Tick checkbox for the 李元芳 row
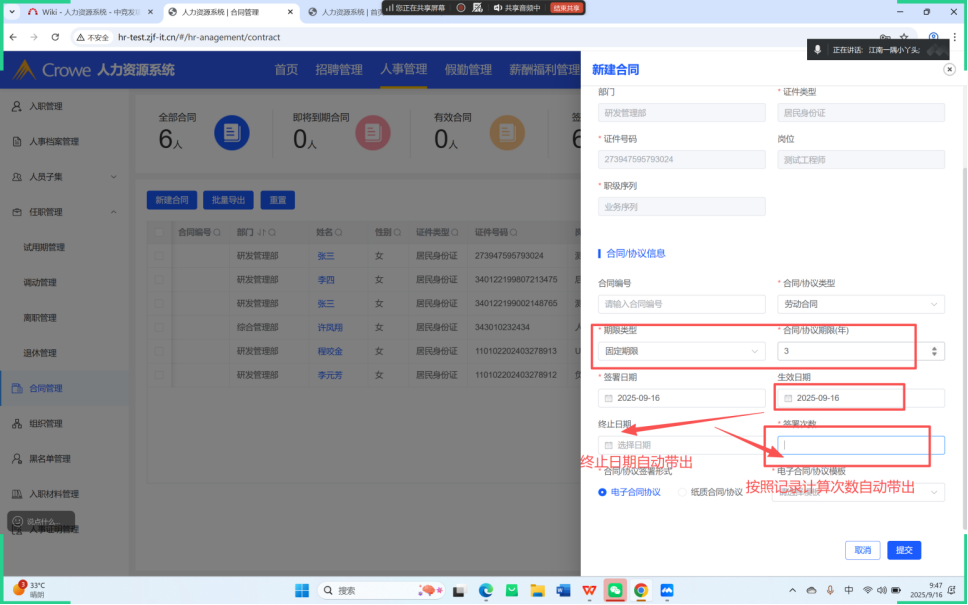Viewport: 968px width, 605px height. 159,375
